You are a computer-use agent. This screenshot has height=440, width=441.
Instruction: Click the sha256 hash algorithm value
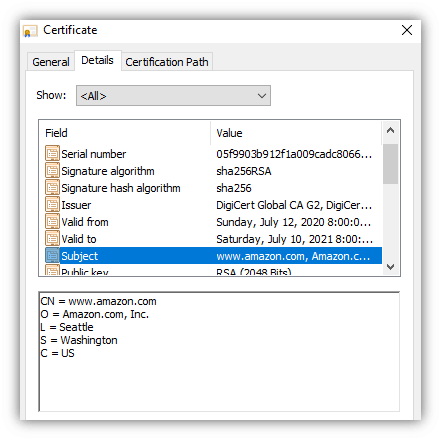[234, 188]
